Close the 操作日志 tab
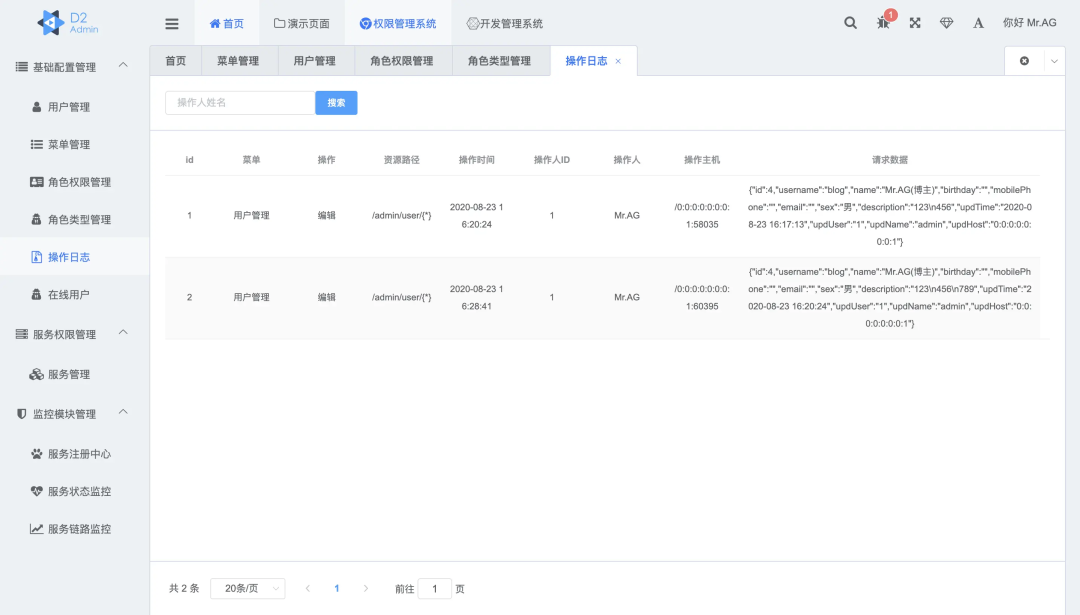 [x=618, y=61]
